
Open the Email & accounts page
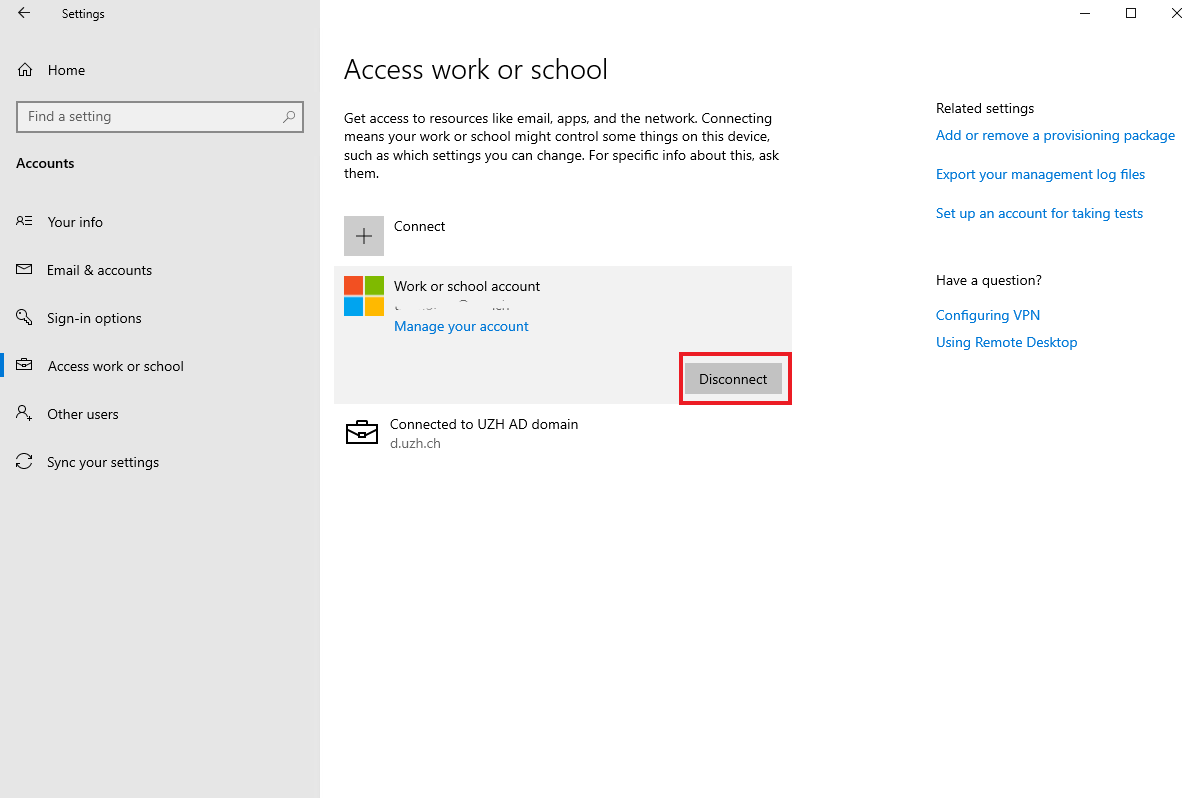click(x=99, y=270)
